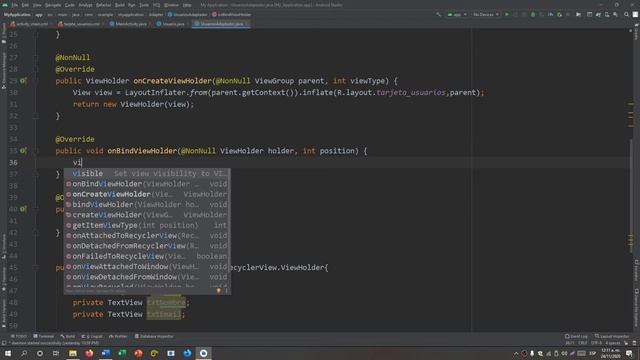Select the UsuariosAdaptador.java active tab
The height and width of the screenshot is (360, 640).
click(220, 24)
